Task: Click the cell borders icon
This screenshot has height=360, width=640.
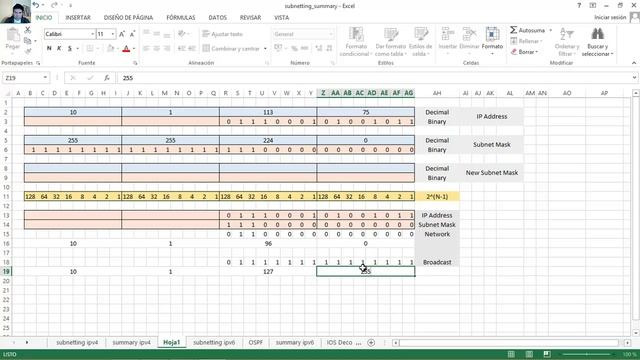Action: click(90, 49)
